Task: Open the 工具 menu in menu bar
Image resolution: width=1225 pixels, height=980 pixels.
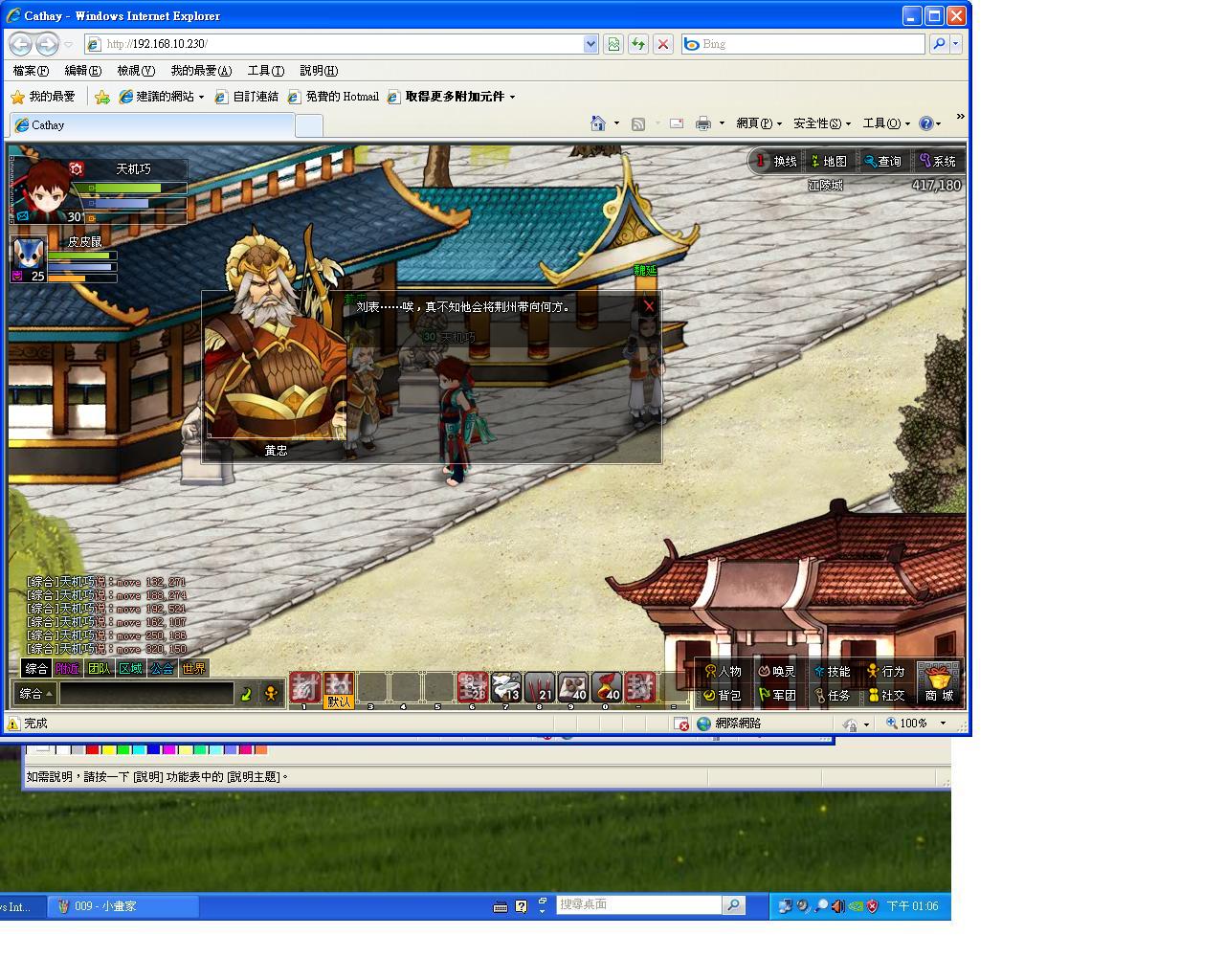Action: (x=265, y=71)
